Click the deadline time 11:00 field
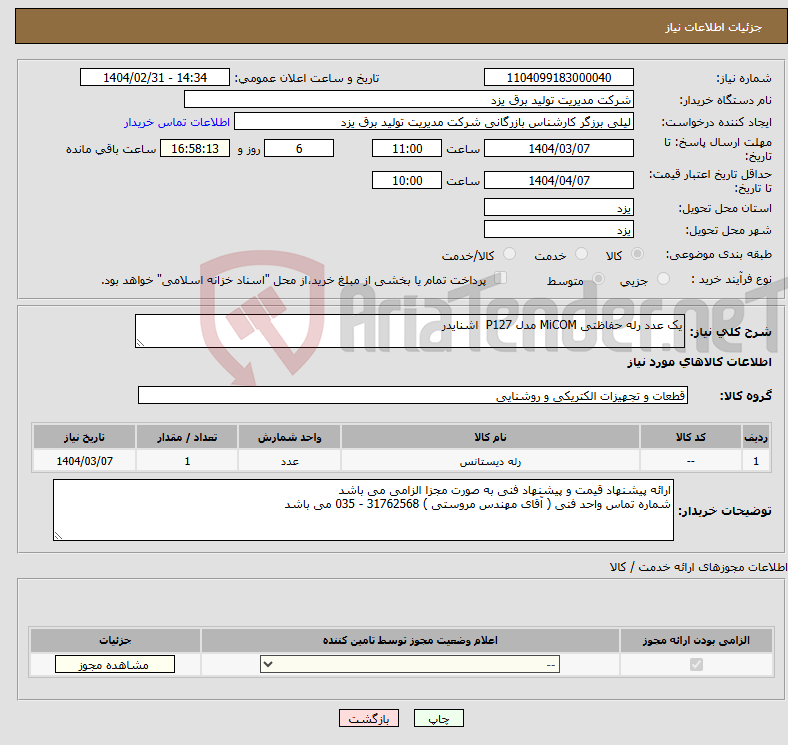This screenshot has width=788, height=745. tap(407, 148)
